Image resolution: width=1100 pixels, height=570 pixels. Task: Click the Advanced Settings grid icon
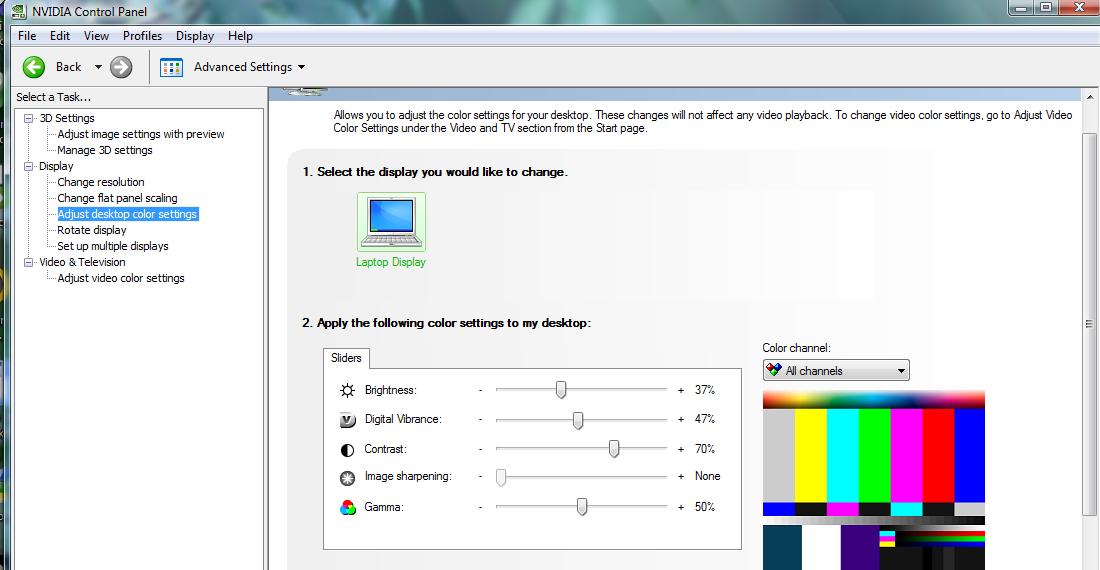(171, 67)
